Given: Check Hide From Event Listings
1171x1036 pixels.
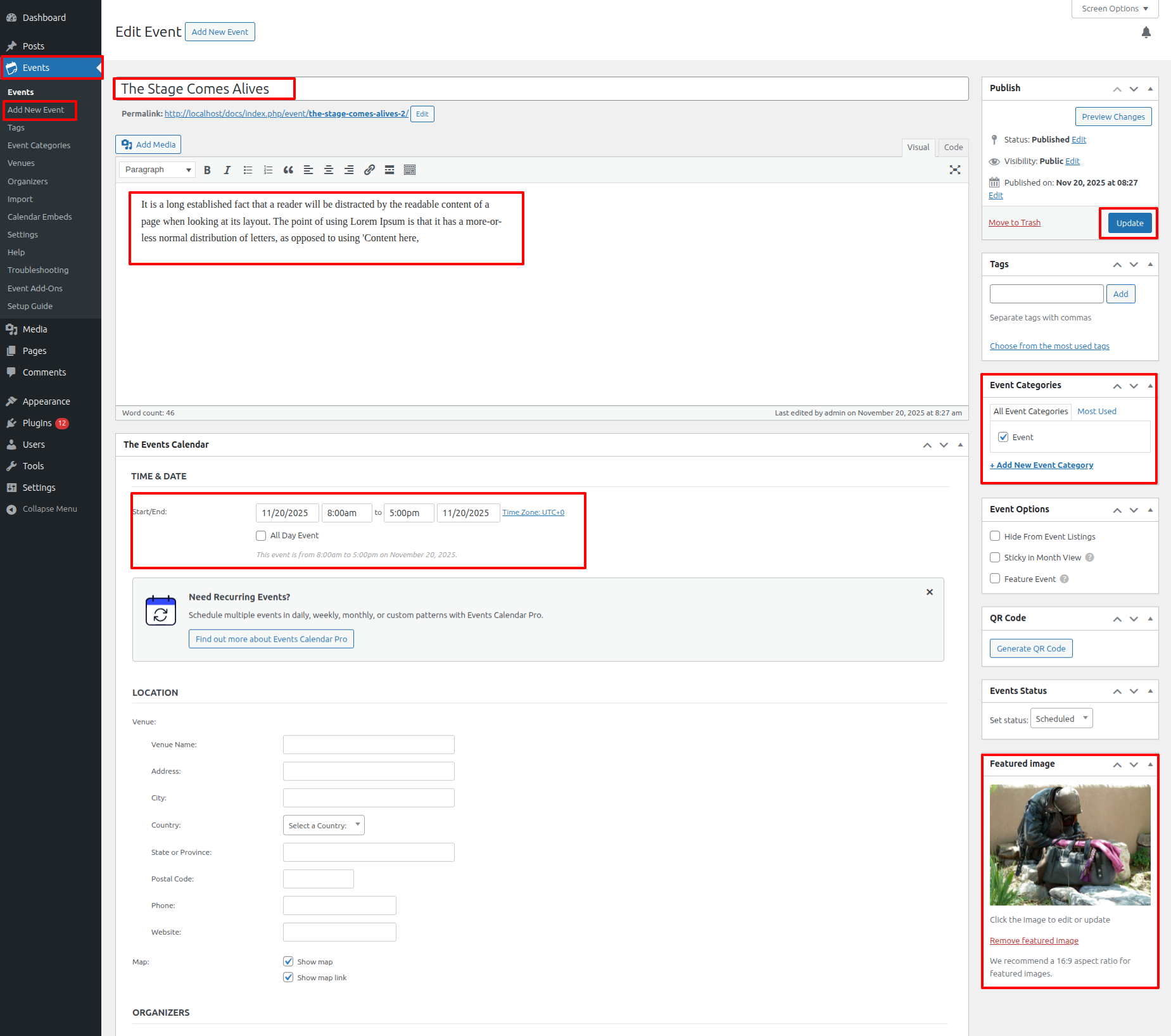Looking at the screenshot, I should point(995,536).
